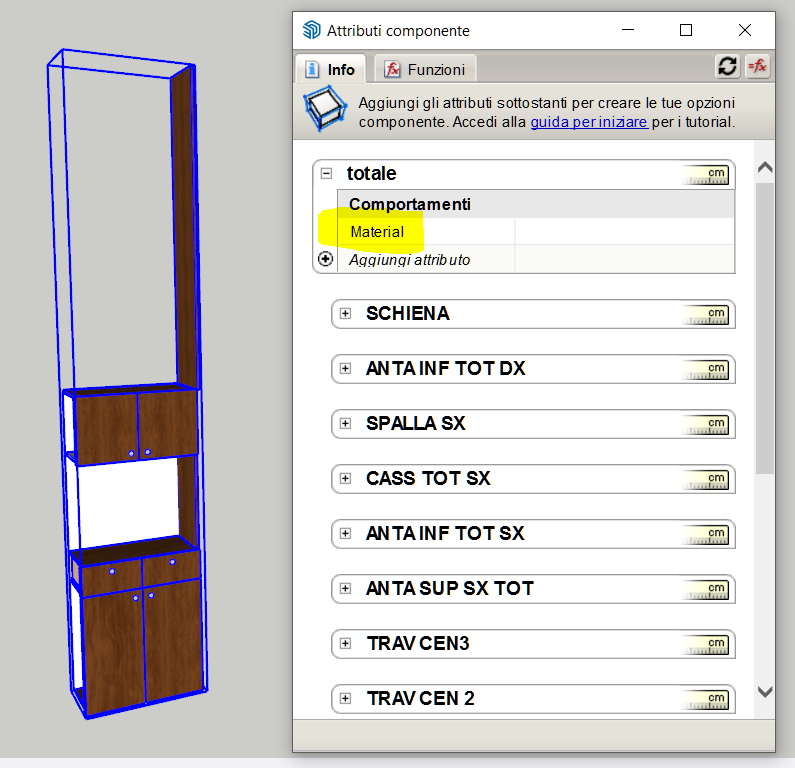Click the SCHIENA component title
This screenshot has width=795, height=768.
[408, 313]
